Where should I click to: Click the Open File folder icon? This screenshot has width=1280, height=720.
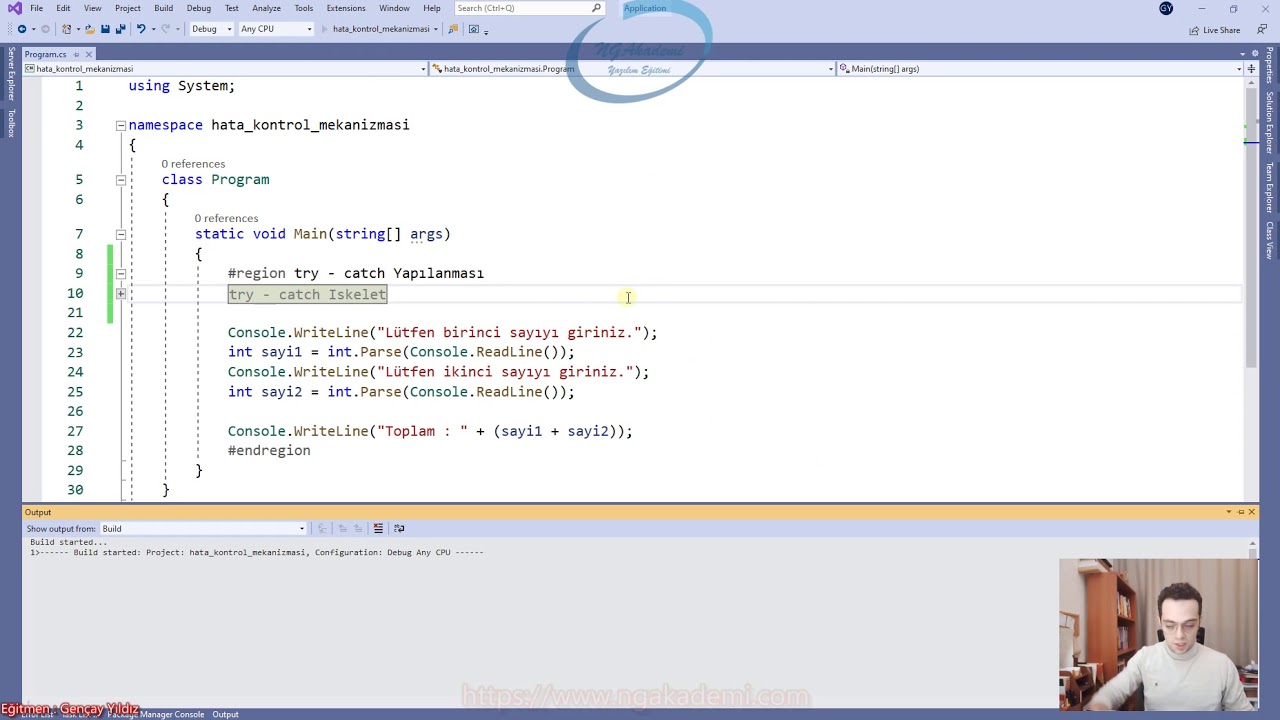click(x=90, y=29)
